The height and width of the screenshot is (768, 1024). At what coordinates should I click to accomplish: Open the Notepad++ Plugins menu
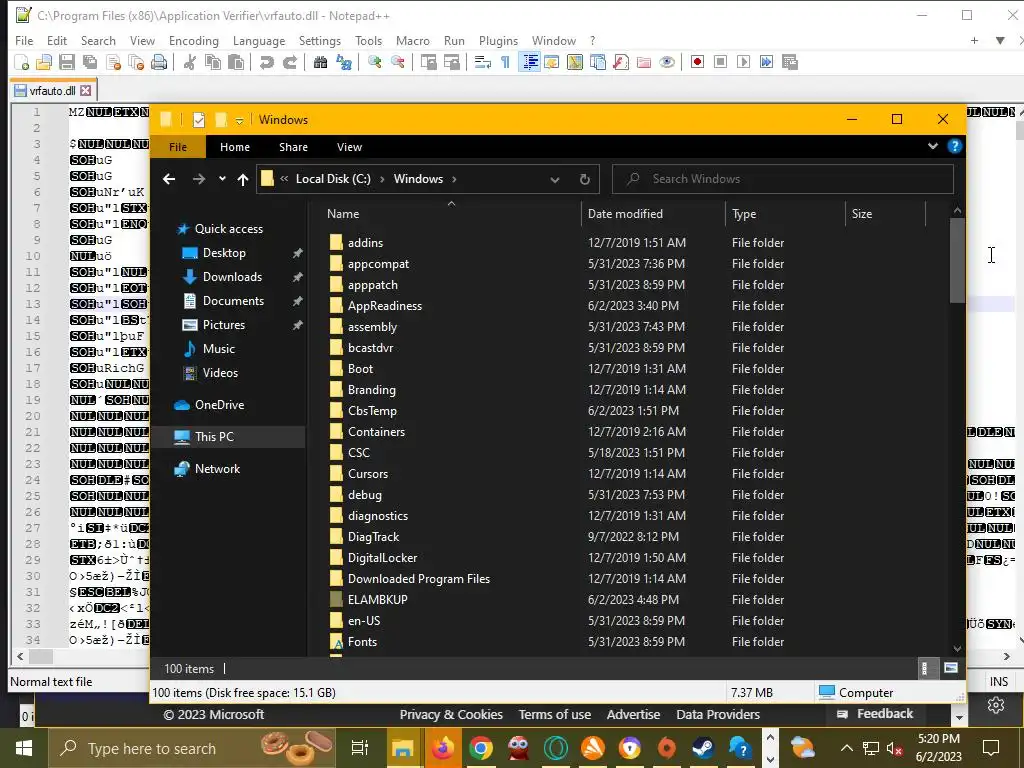pos(498,40)
